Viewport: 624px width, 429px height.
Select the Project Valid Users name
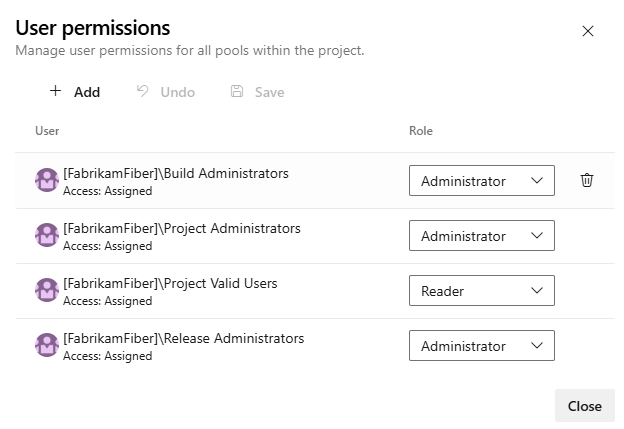click(170, 283)
